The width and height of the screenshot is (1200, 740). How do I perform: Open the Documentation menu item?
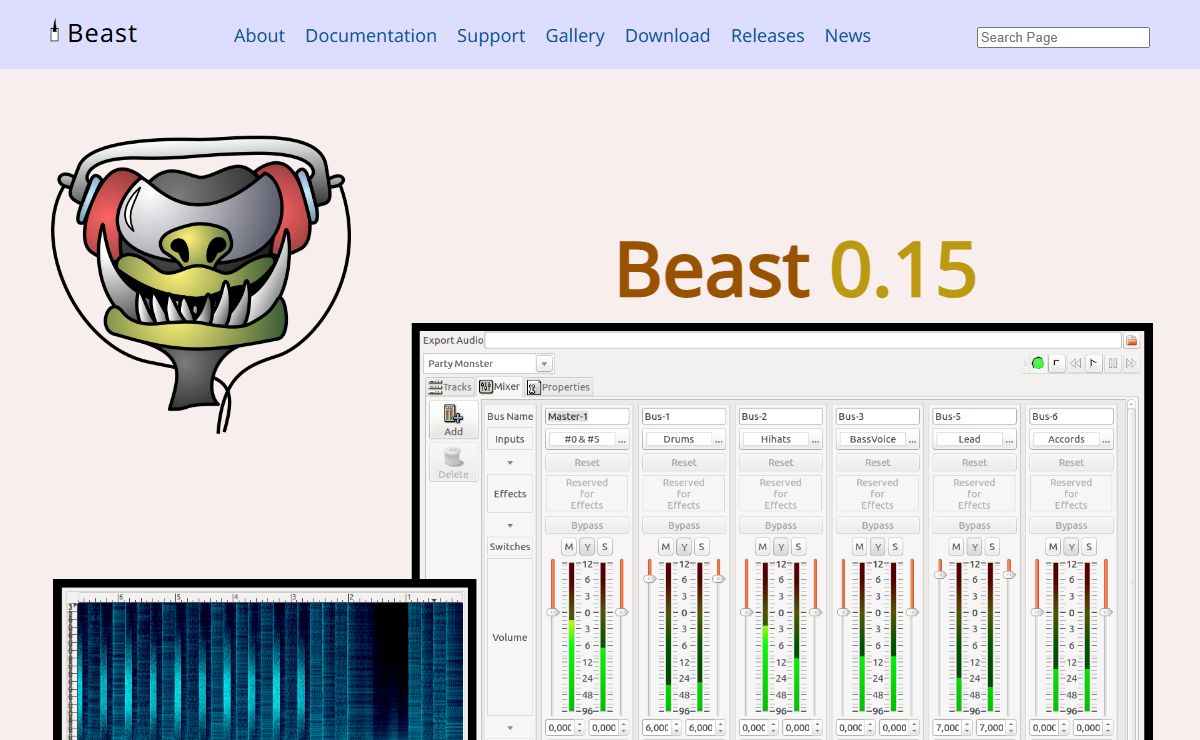371,35
